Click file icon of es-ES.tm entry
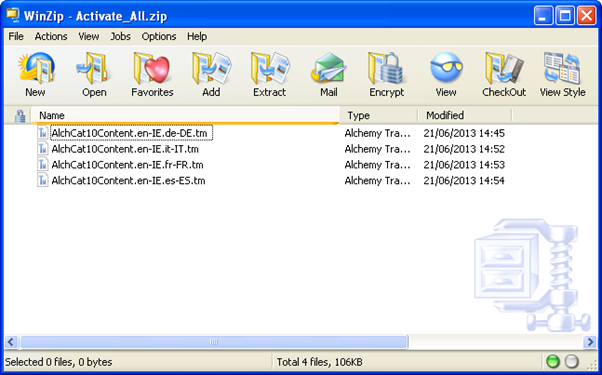602x375 pixels. (x=43, y=180)
